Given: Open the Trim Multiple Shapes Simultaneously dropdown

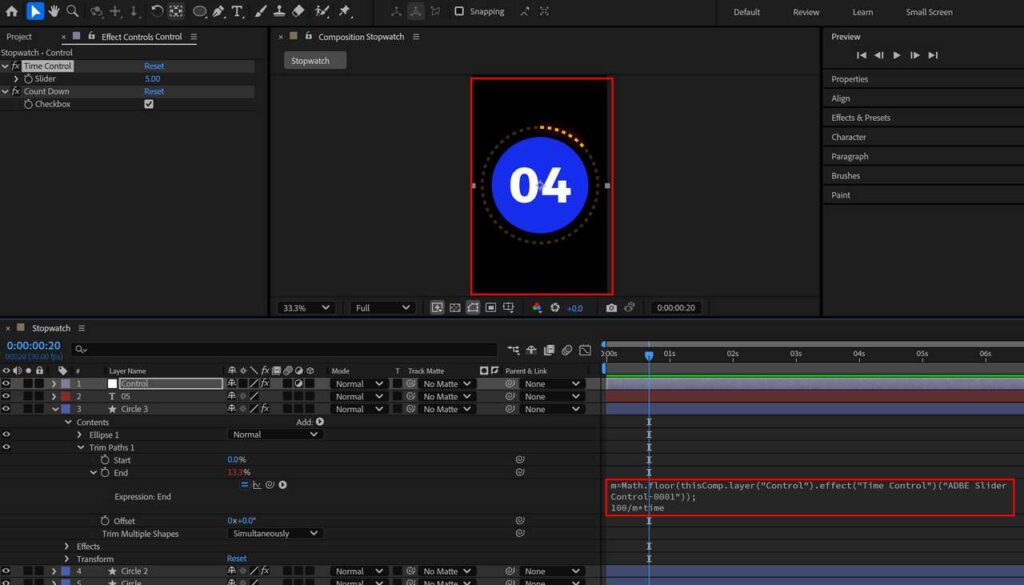Looking at the screenshot, I should click(275, 533).
